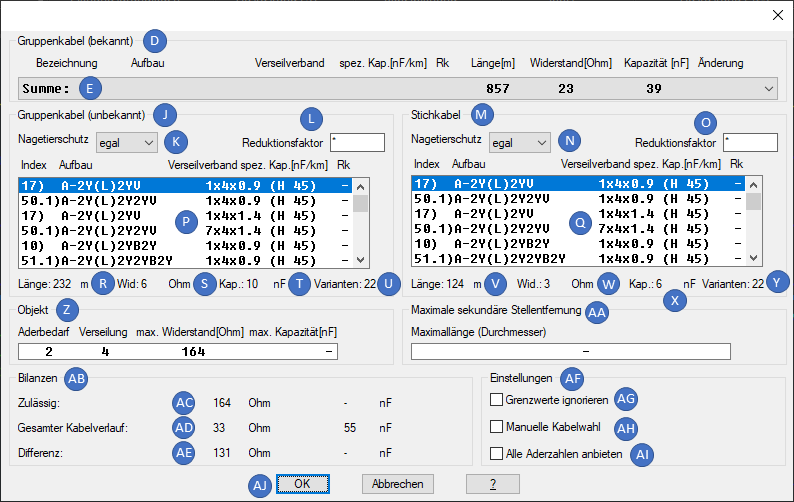The image size is (794, 502).
Task: Select 50.1)A-2Y(L)2Y2YV 7x4x1.4 in Gruppenkabel list
Action: pos(186,231)
